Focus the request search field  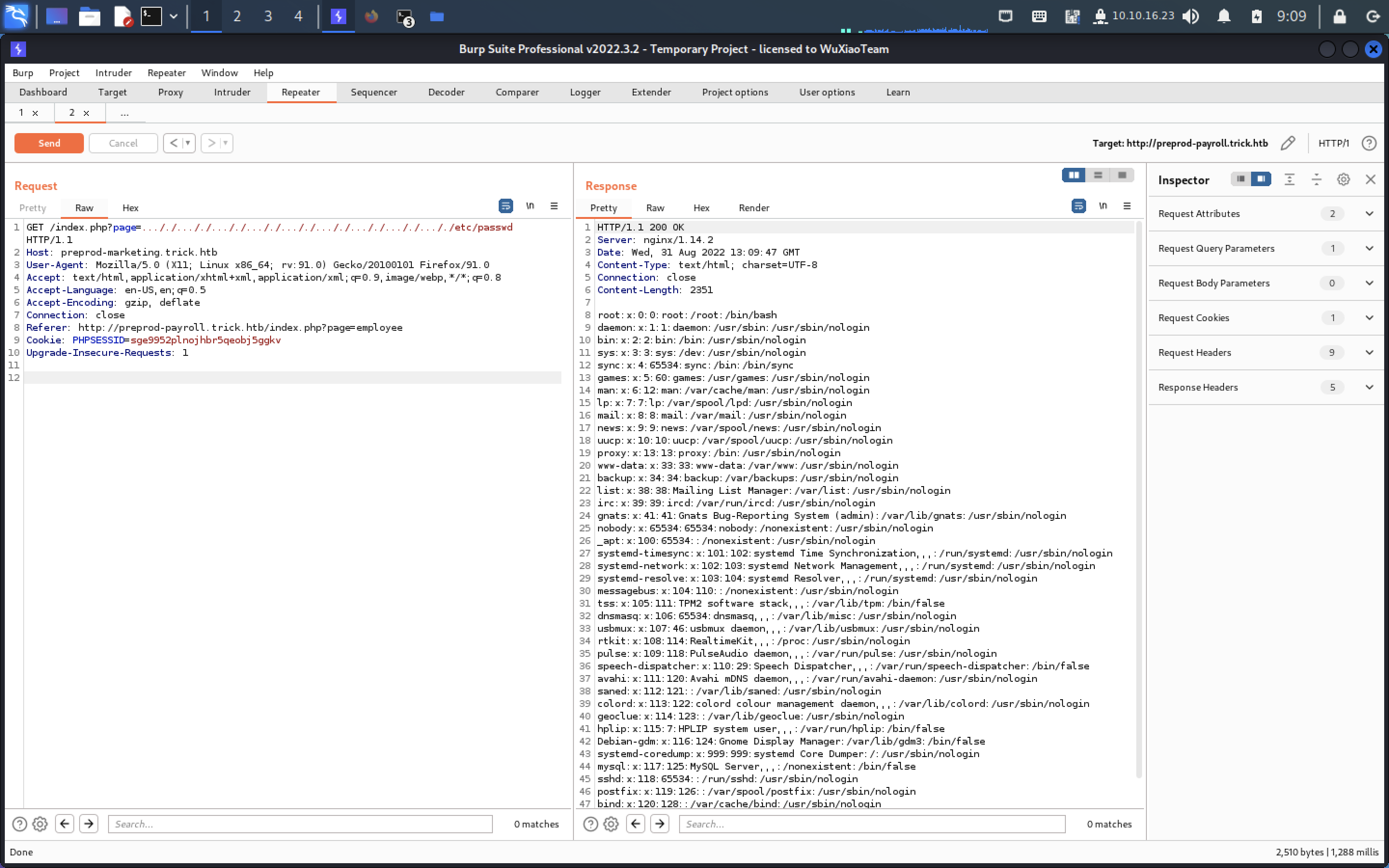pyautogui.click(x=300, y=825)
